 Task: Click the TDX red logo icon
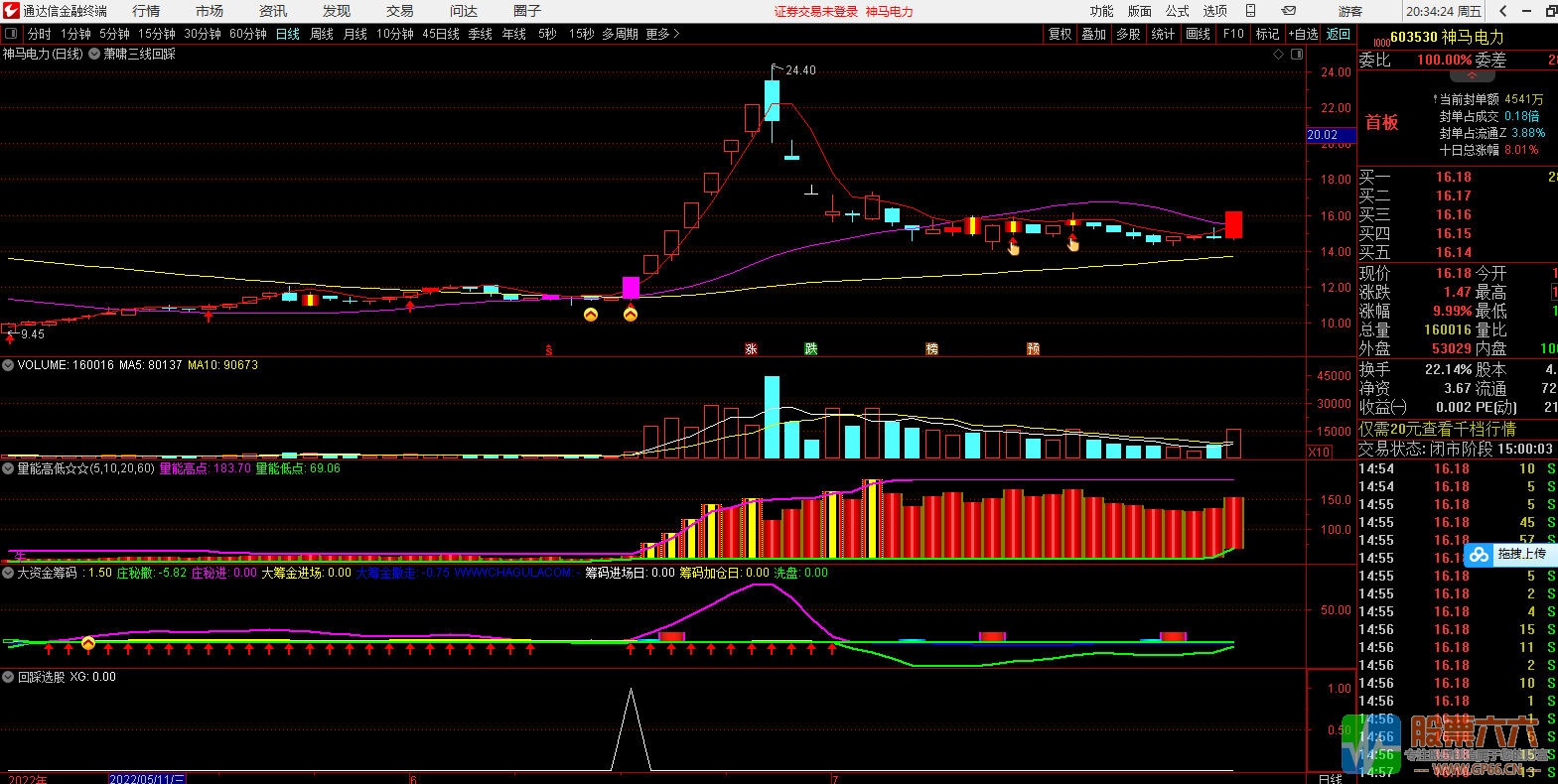click(11, 11)
